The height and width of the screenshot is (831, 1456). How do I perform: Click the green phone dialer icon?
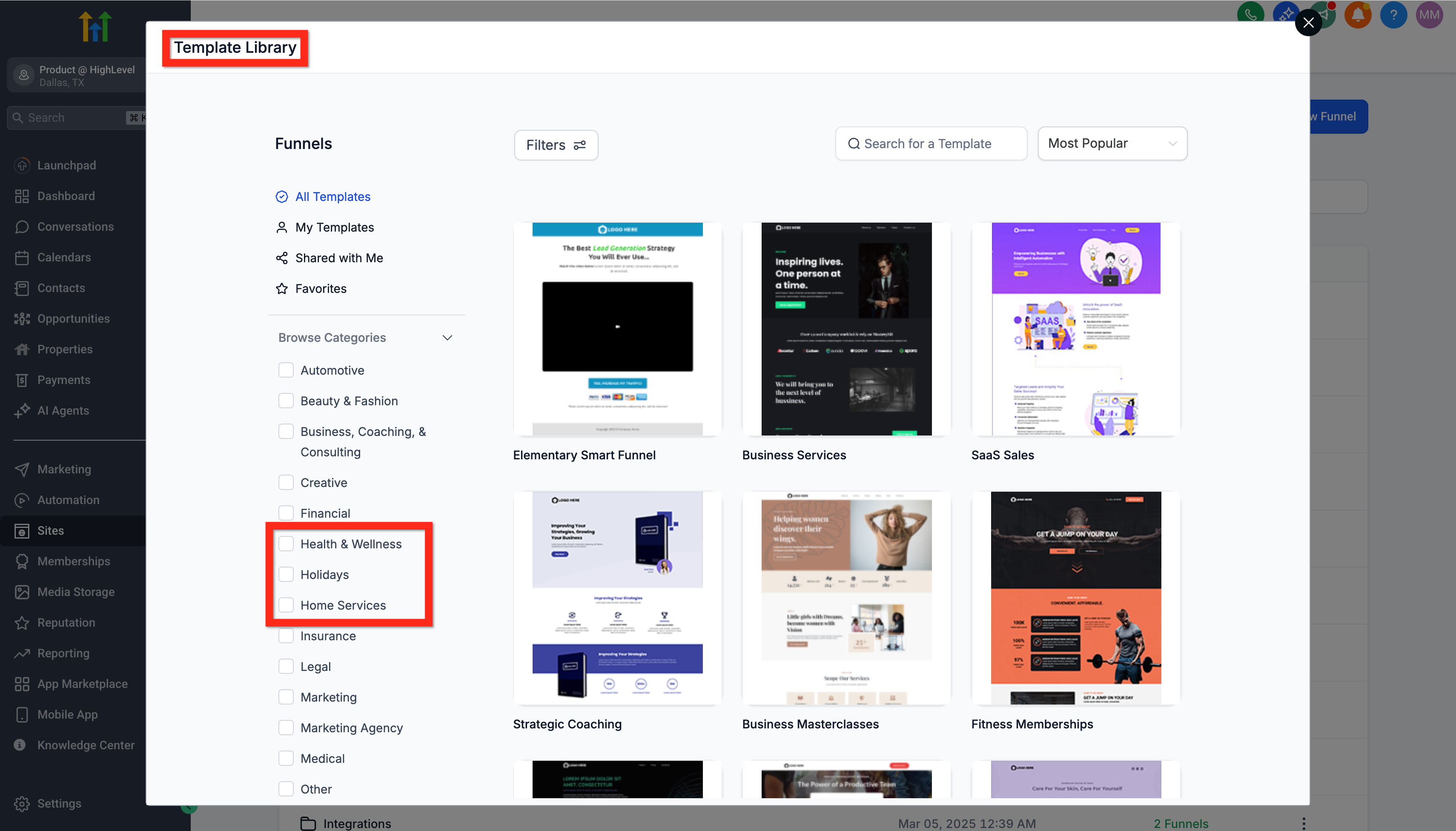(x=1250, y=14)
